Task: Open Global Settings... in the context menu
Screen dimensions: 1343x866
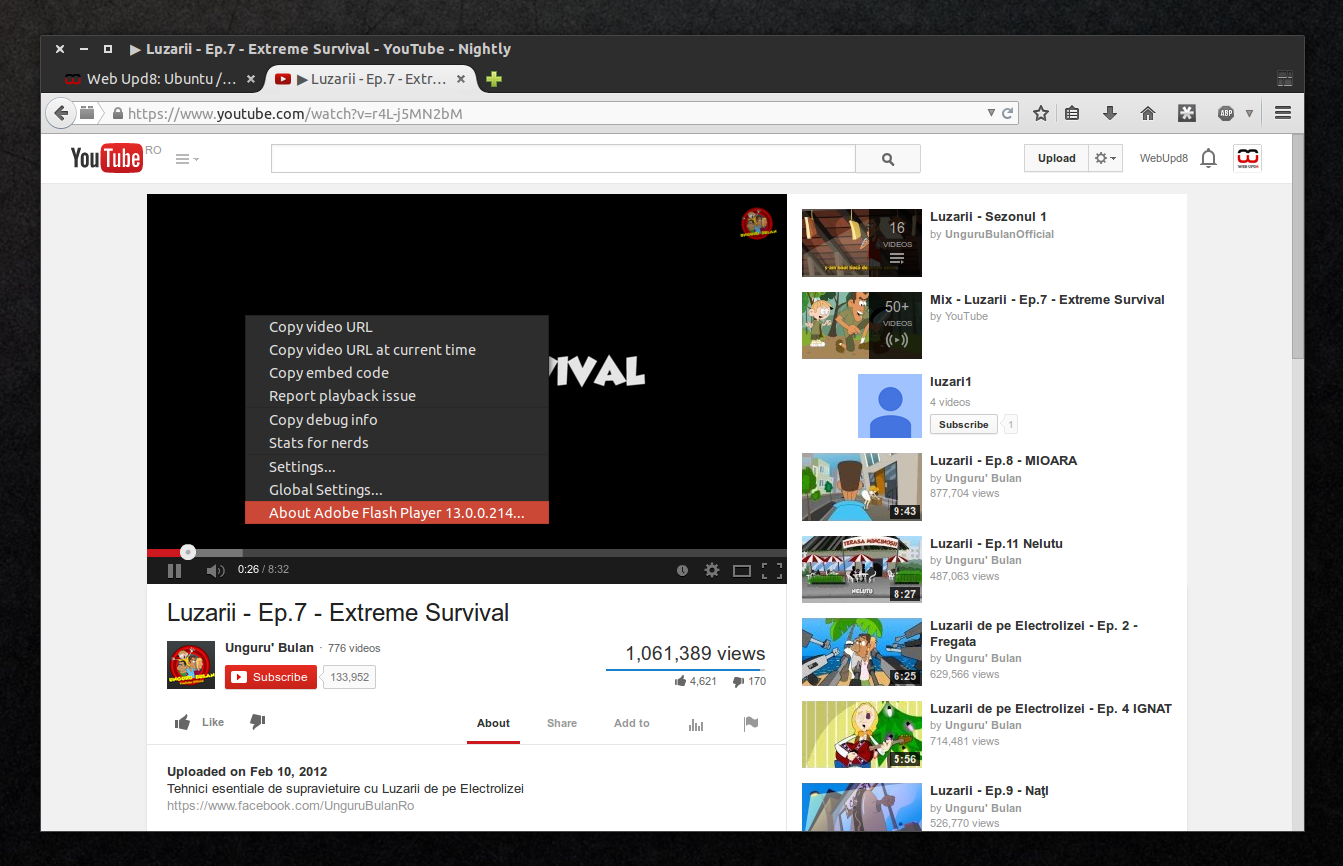Action: pyautogui.click(x=397, y=490)
